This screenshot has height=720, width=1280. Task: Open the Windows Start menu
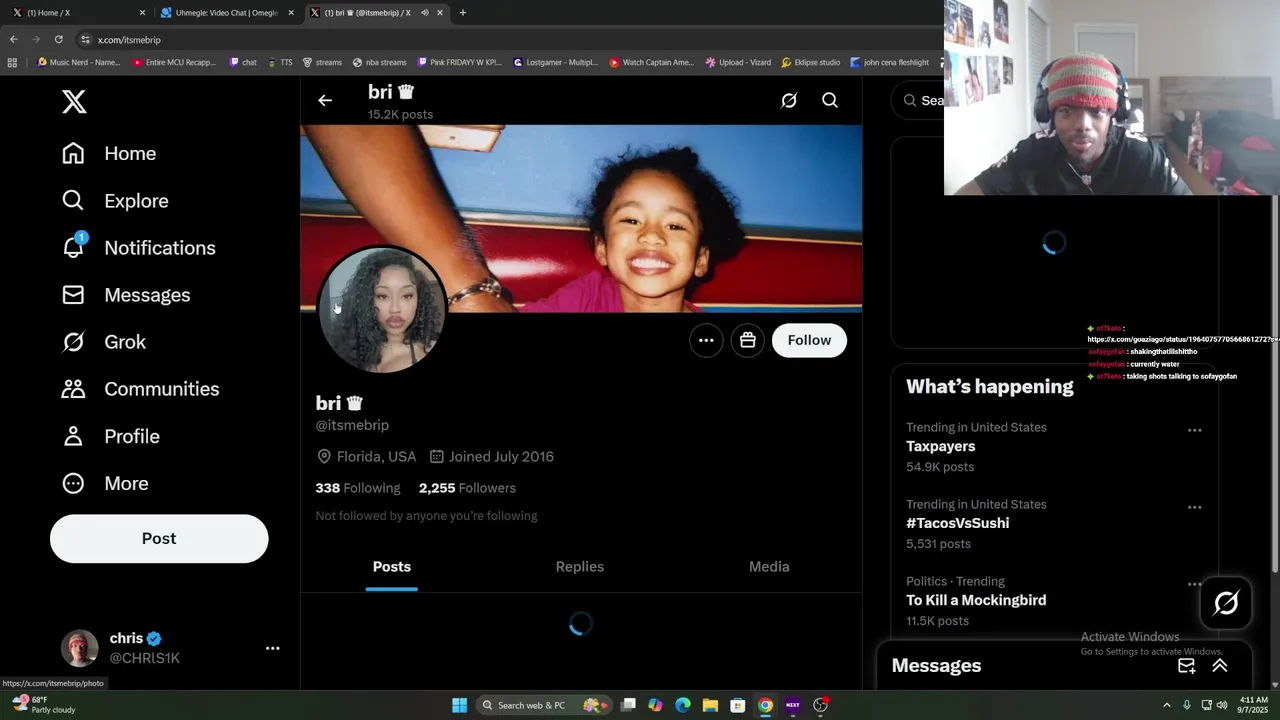(459, 705)
